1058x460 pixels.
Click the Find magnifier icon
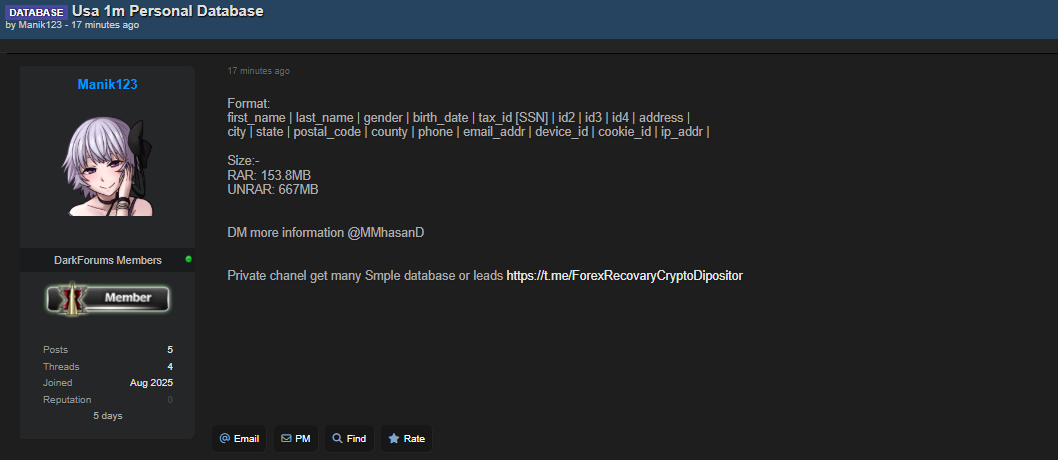click(337, 438)
